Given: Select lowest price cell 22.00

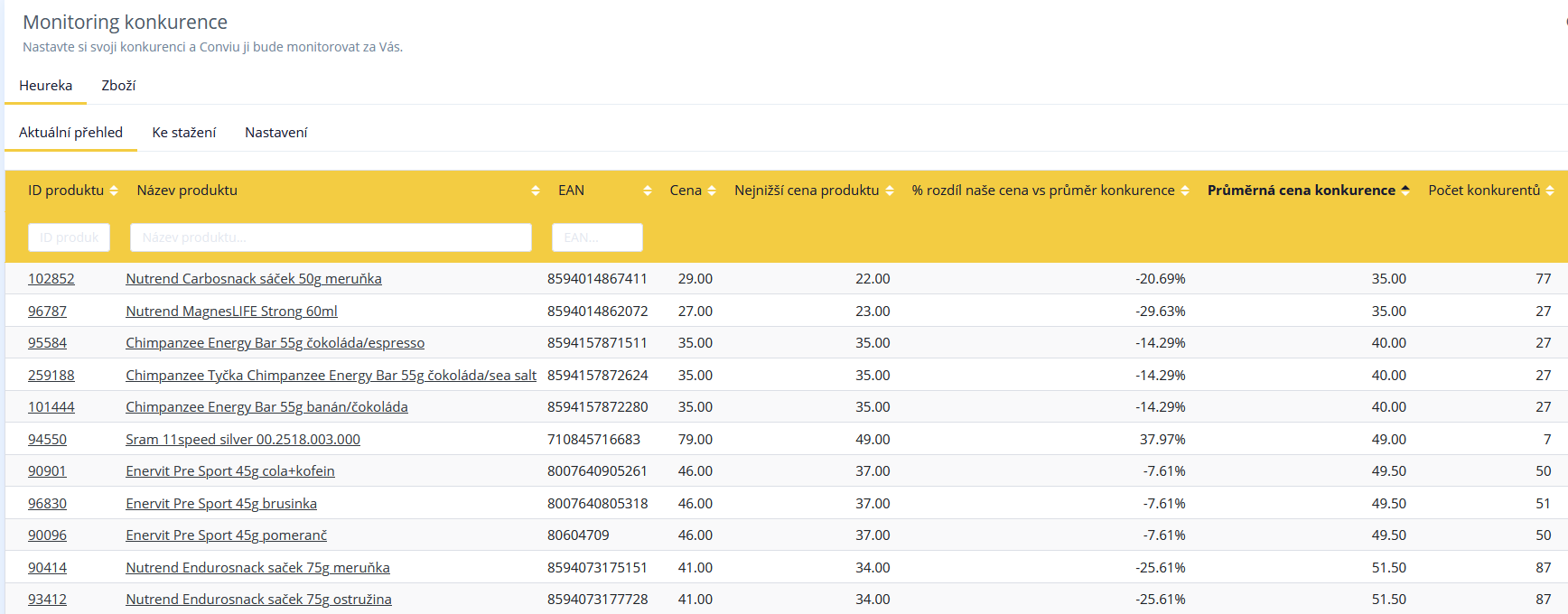Looking at the screenshot, I should click(x=873, y=279).
